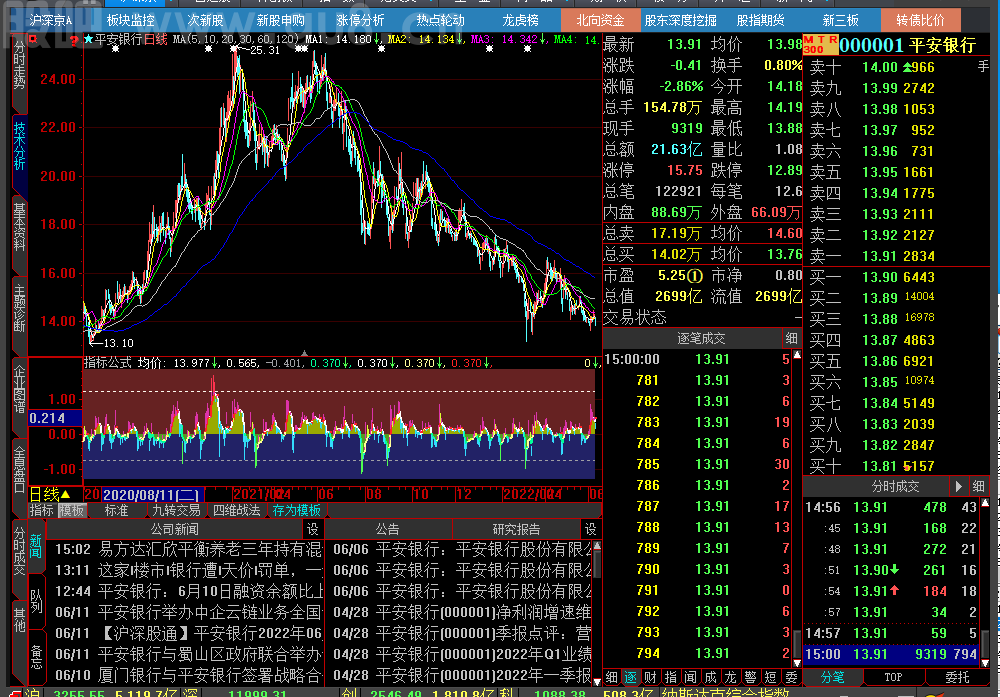
Task: Click the small up triangle below price chart
Action: pos(304,353)
